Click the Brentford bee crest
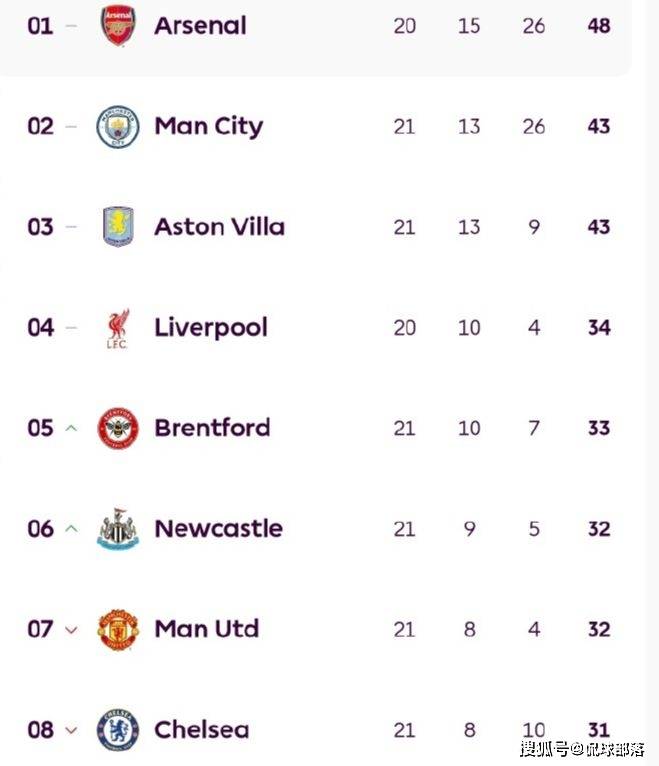The image size is (659, 766). [118, 428]
